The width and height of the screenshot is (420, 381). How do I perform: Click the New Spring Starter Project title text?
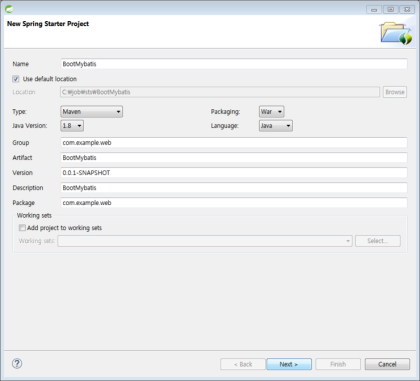click(48, 24)
